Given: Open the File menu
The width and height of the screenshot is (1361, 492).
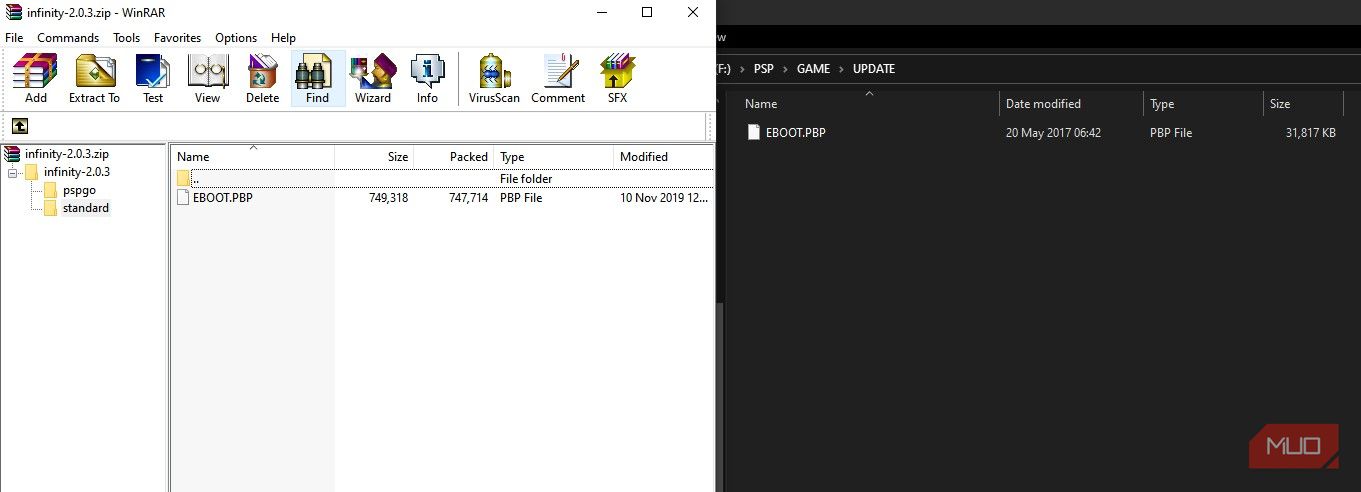Looking at the screenshot, I should [x=14, y=37].
